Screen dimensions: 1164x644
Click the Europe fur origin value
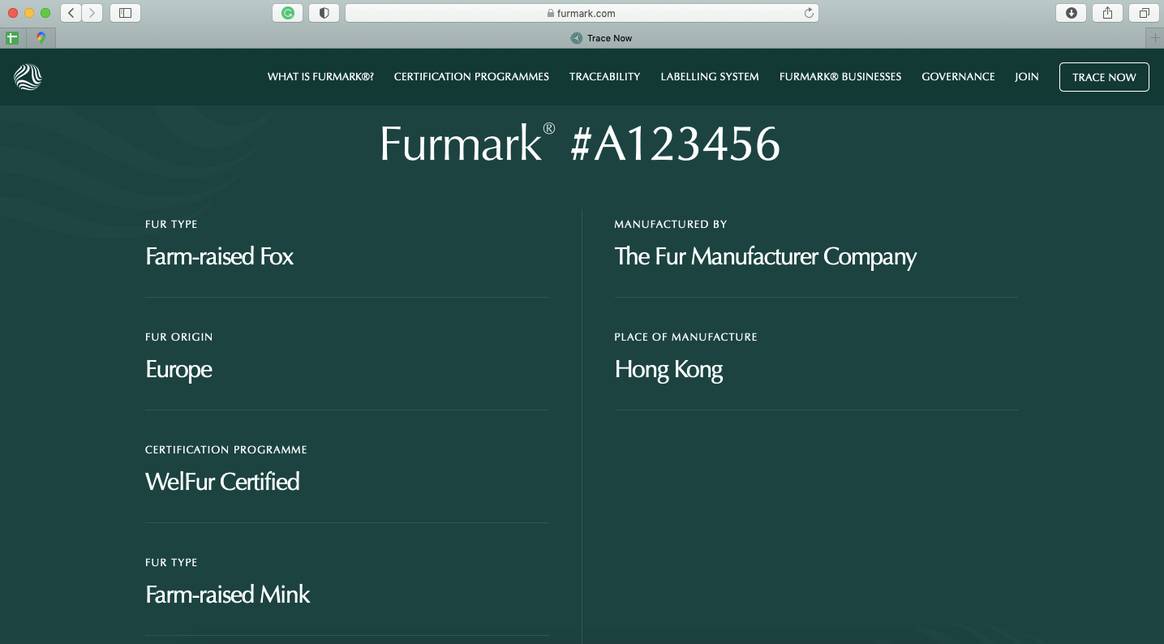(x=179, y=369)
